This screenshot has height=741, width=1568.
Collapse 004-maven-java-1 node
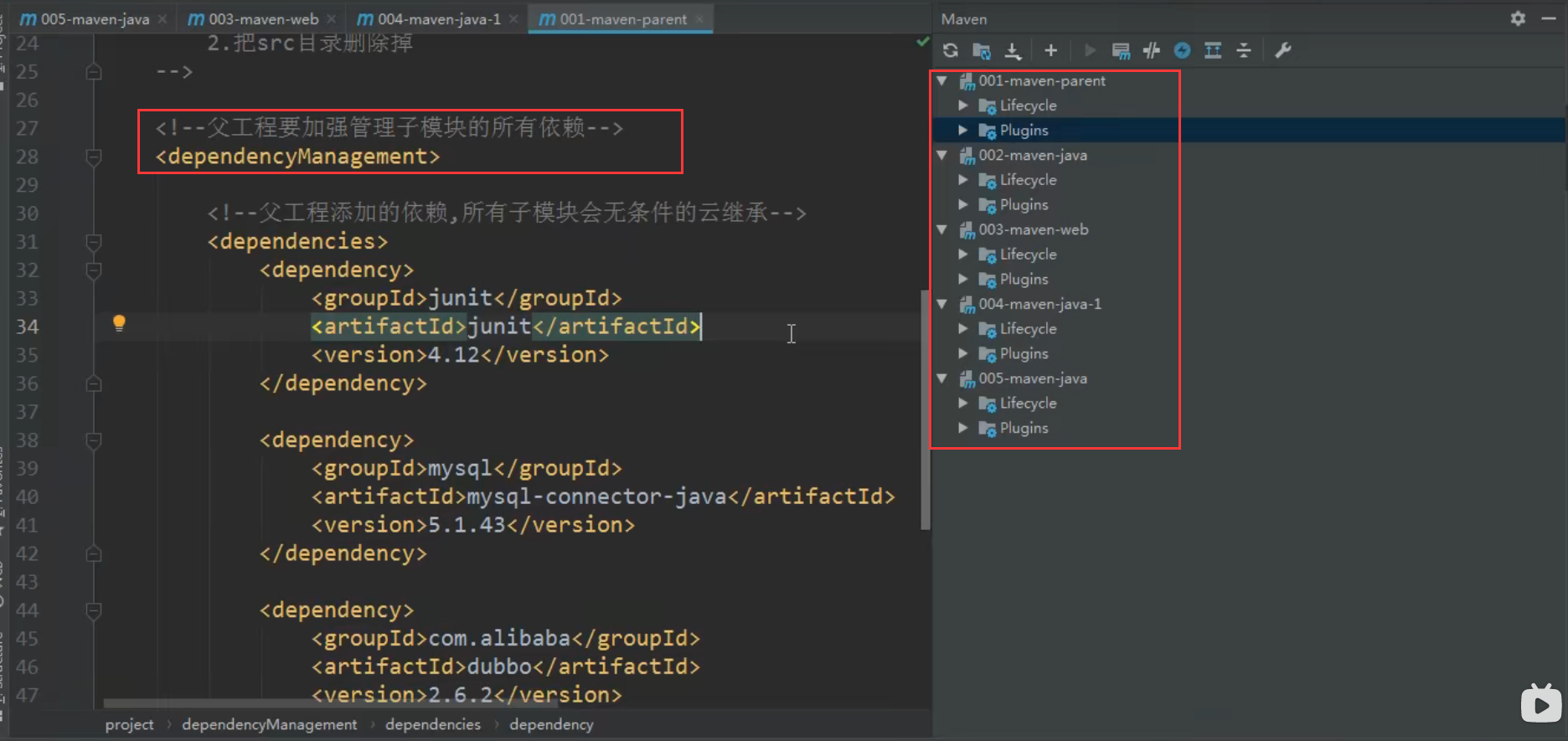942,304
